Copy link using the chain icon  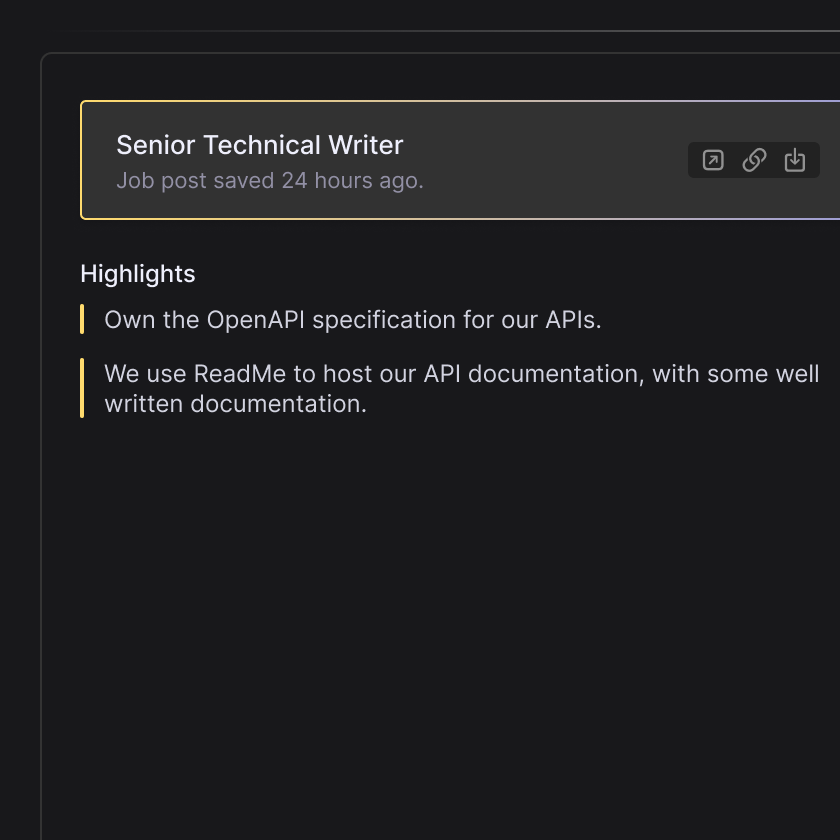(754, 160)
